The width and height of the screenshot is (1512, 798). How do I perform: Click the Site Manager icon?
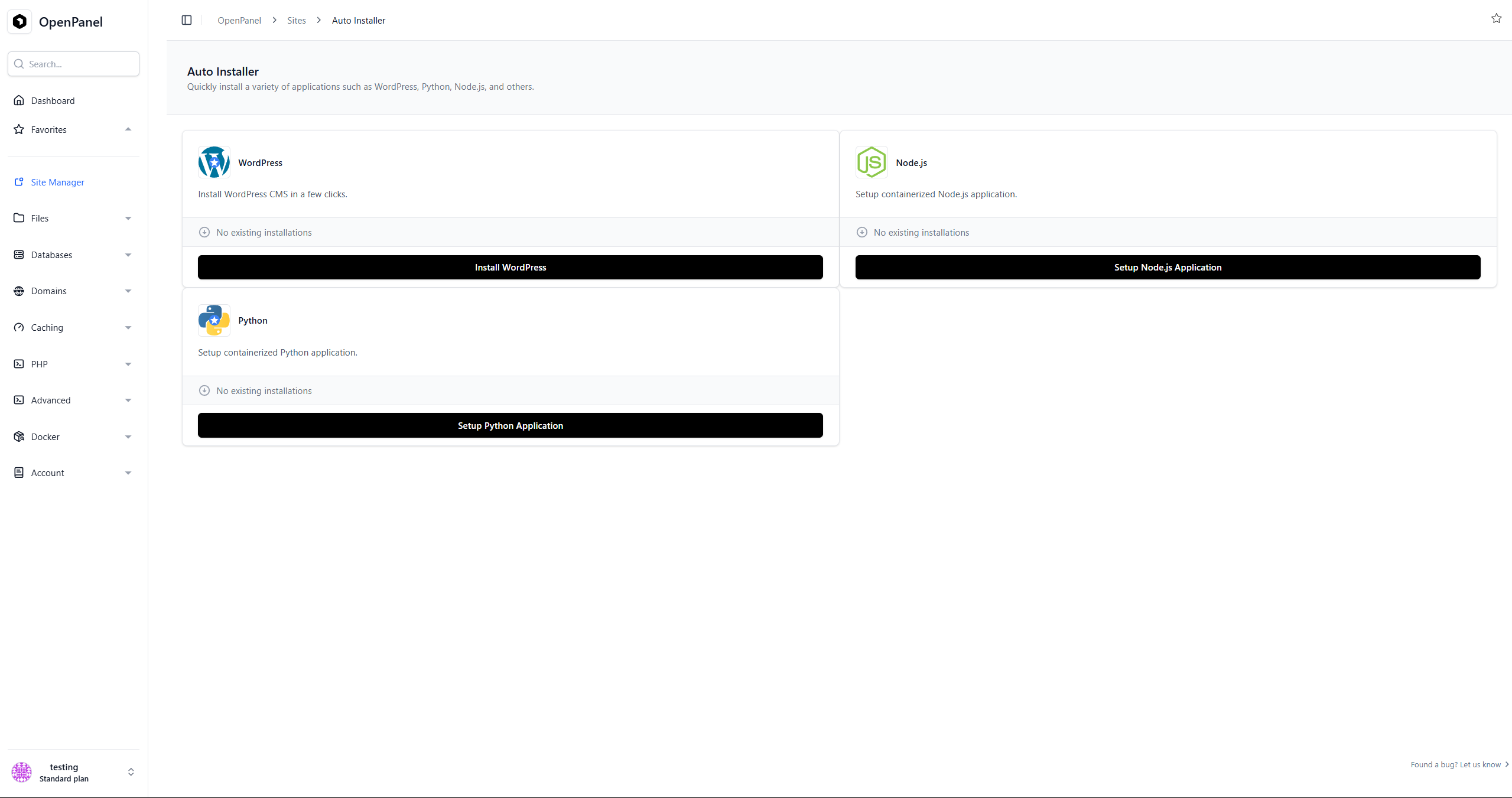[19, 182]
